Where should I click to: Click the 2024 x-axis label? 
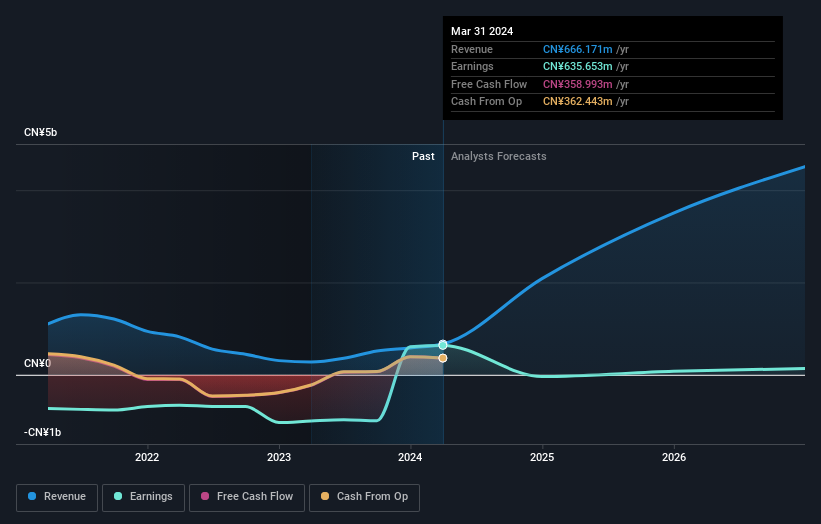point(410,458)
